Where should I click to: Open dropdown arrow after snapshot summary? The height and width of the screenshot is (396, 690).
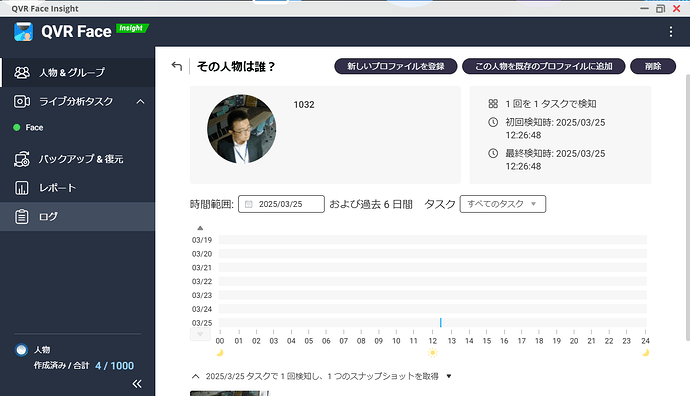(449, 376)
